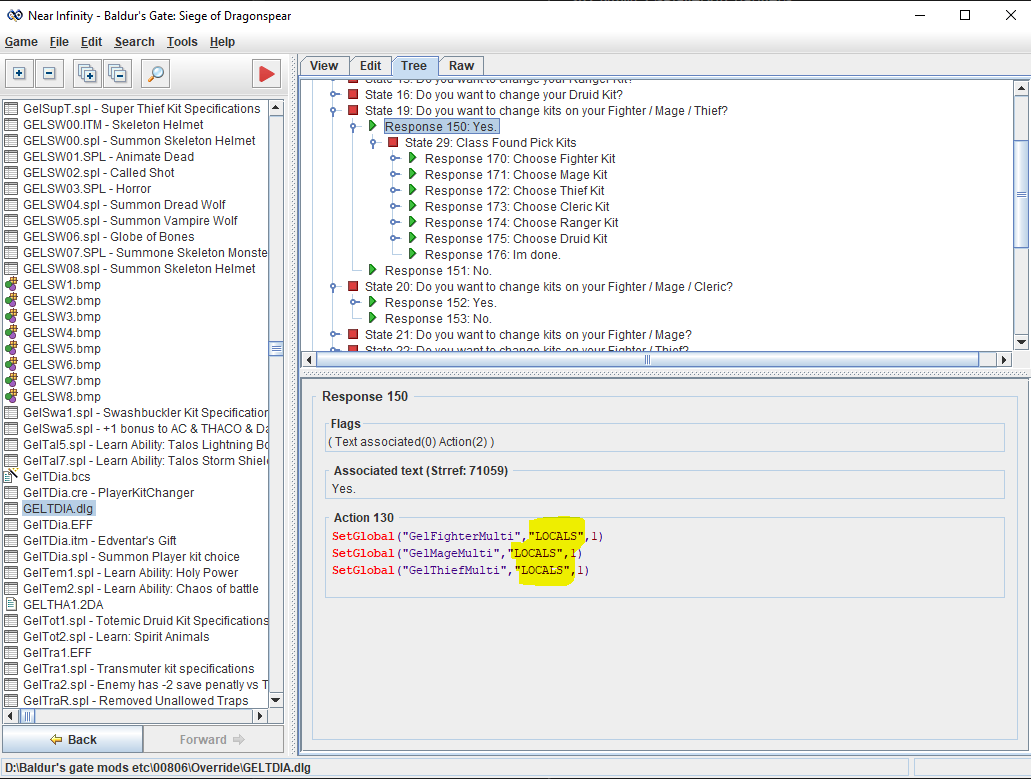Click the Back navigation button
This screenshot has height=779, width=1031.
73,740
